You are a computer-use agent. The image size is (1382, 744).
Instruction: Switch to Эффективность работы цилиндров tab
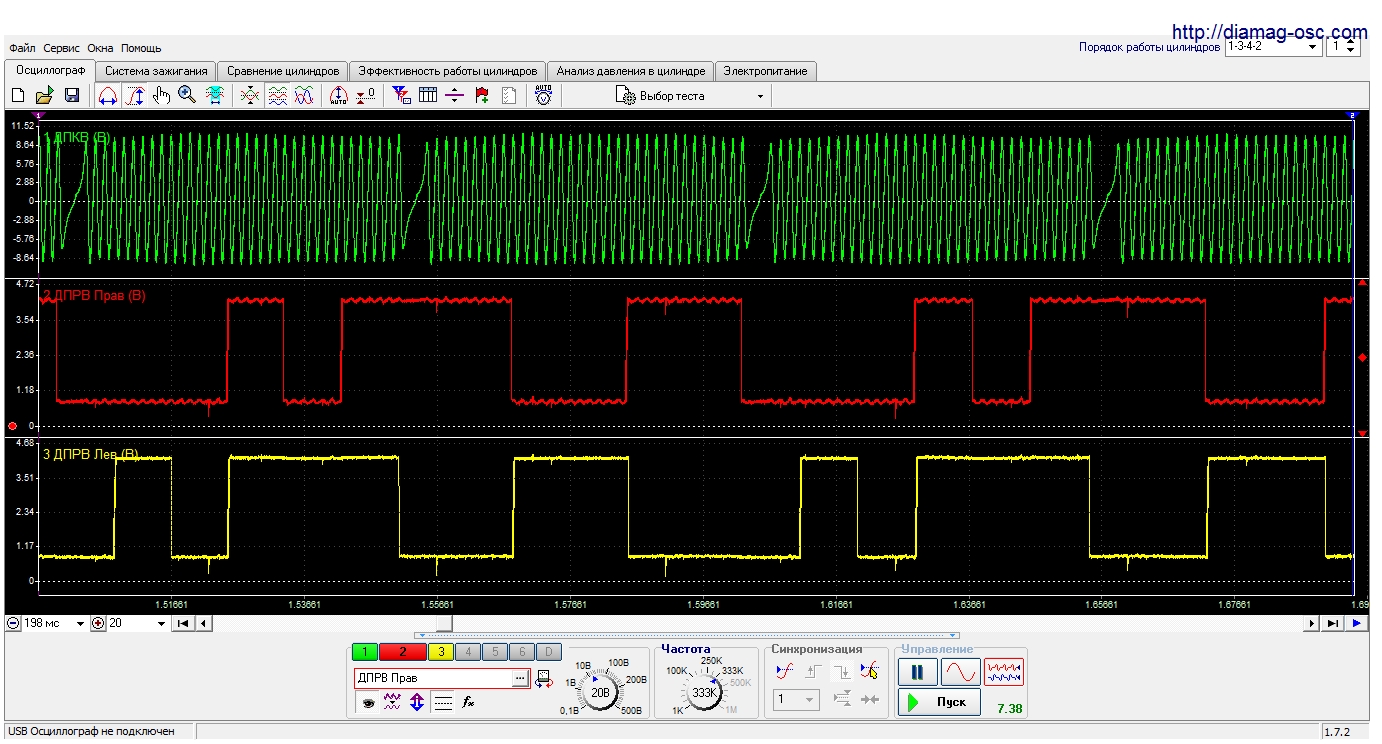pyautogui.click(x=448, y=71)
